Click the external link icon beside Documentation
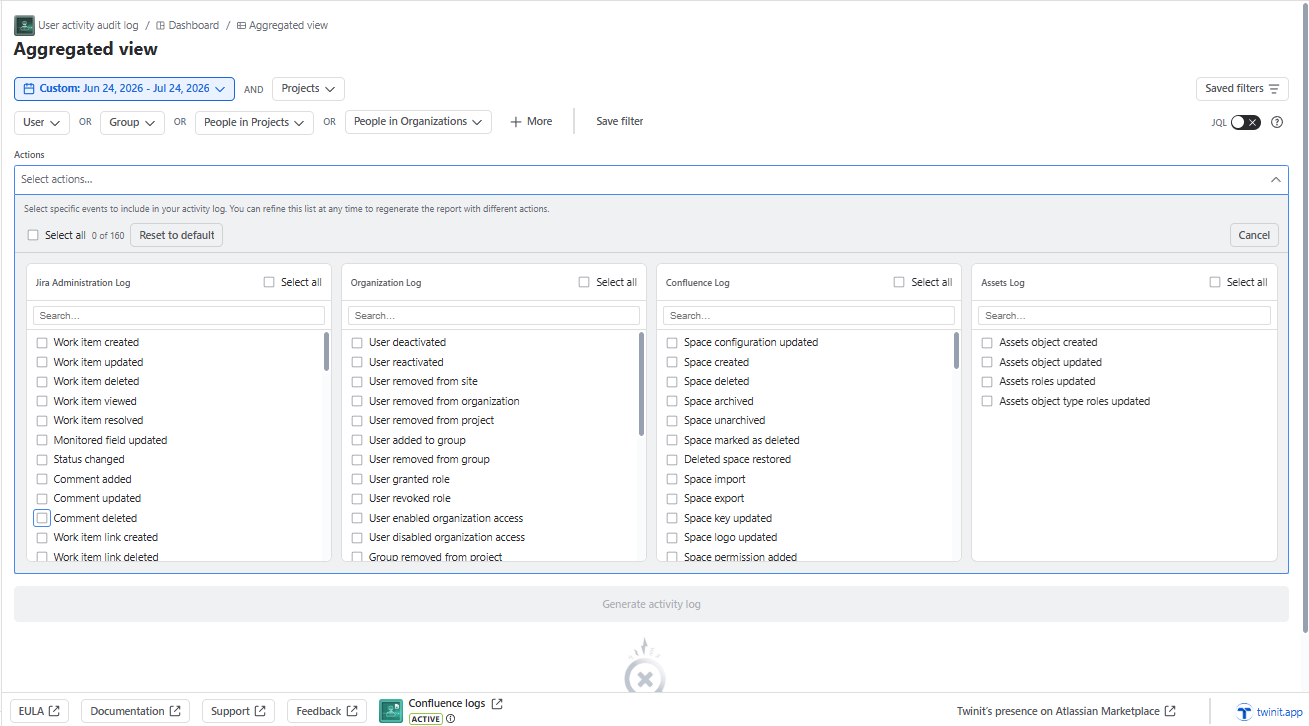This screenshot has height=726, width=1309. coord(174,711)
